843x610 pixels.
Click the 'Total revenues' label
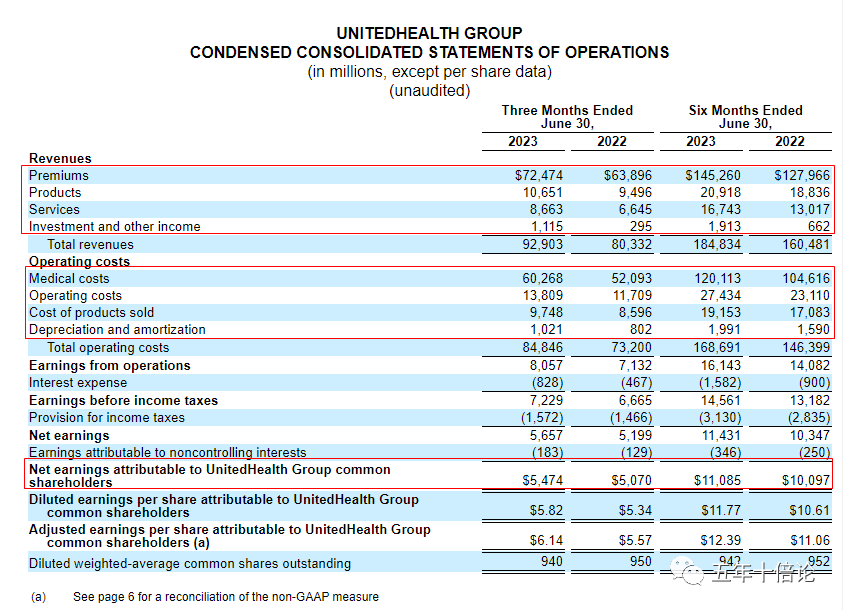coord(90,245)
